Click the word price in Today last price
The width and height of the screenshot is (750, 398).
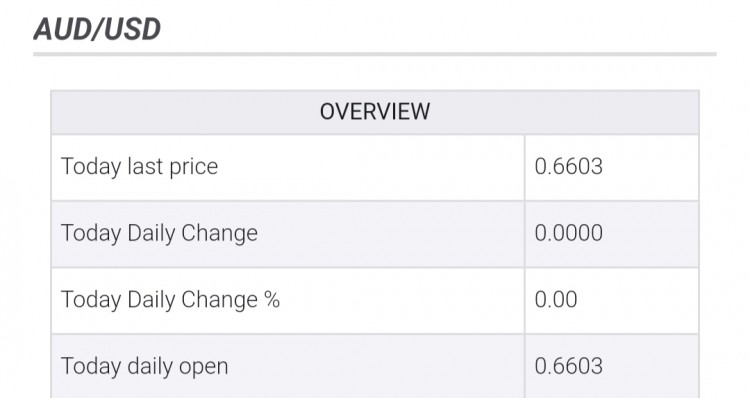tap(193, 168)
